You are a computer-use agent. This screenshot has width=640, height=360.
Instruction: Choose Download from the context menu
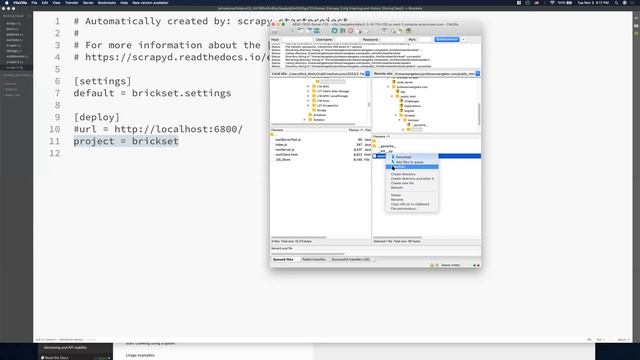[412, 157]
